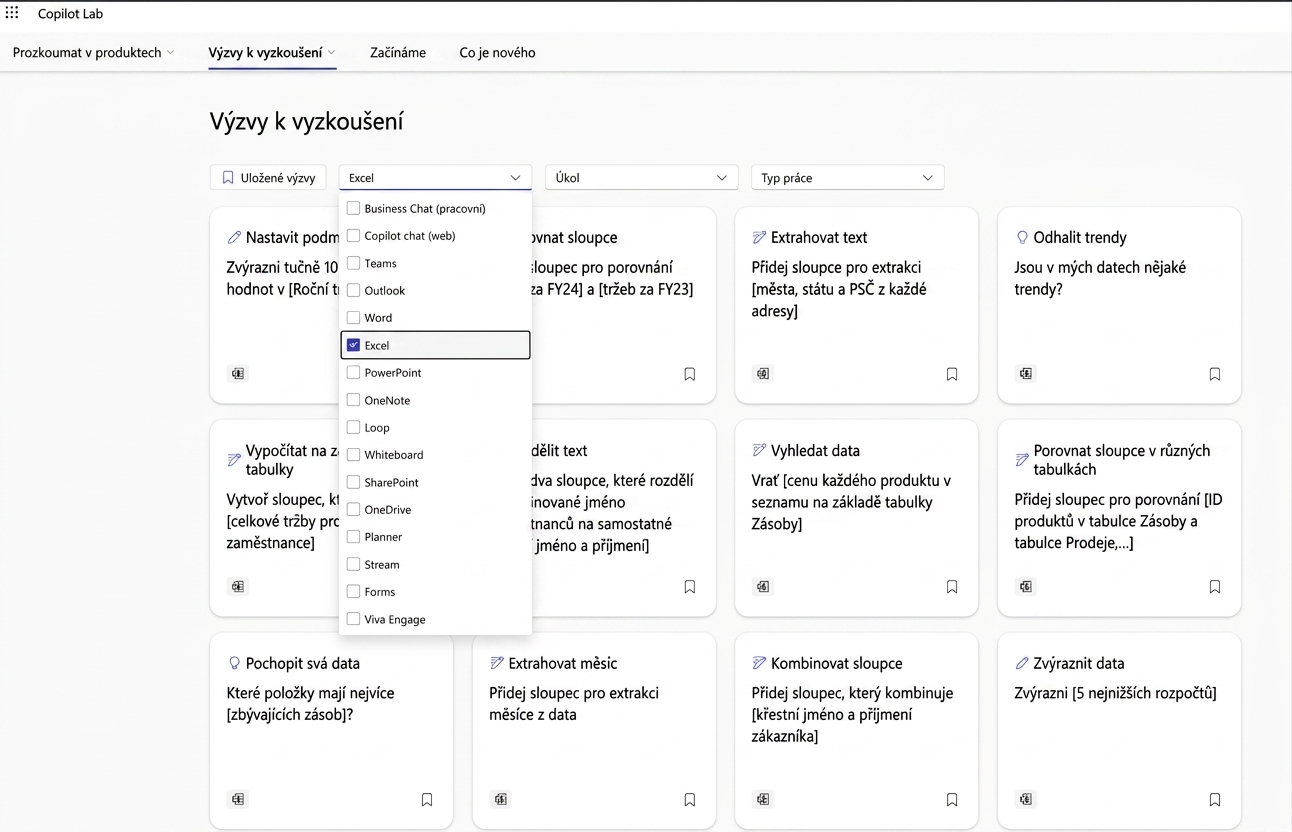This screenshot has height=832, width=1292.
Task: Click Excel icon on Vyhledat data card
Action: (763, 586)
